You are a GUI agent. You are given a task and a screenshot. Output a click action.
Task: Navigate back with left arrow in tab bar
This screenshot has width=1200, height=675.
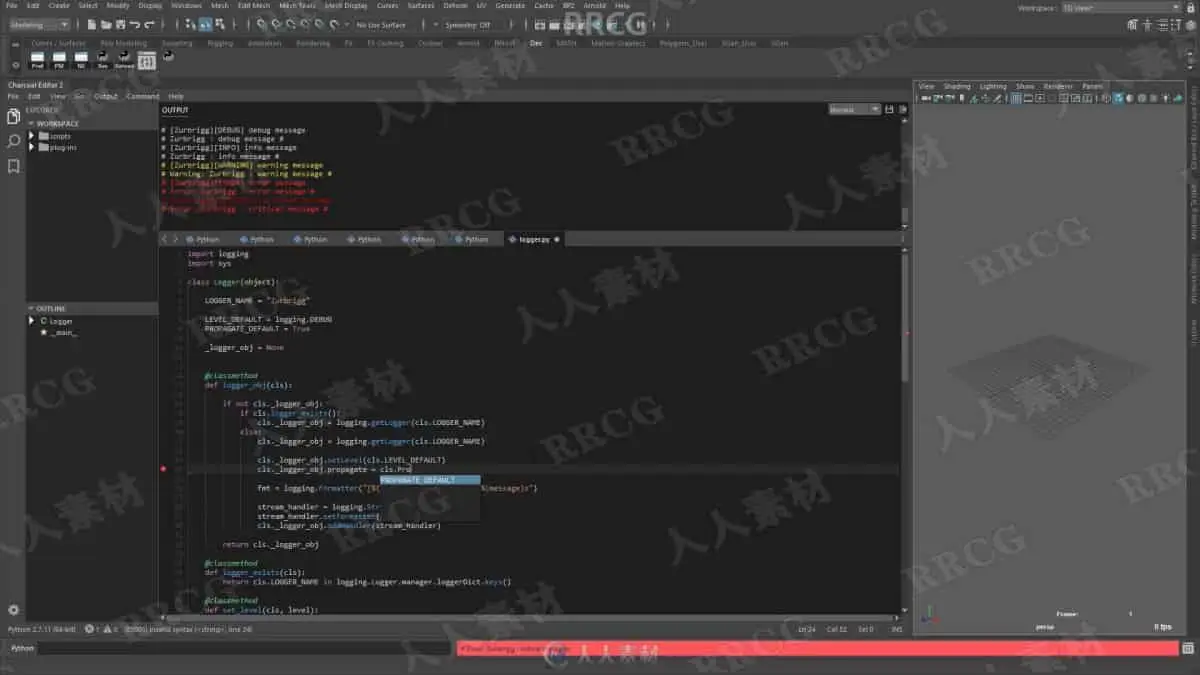coord(165,239)
